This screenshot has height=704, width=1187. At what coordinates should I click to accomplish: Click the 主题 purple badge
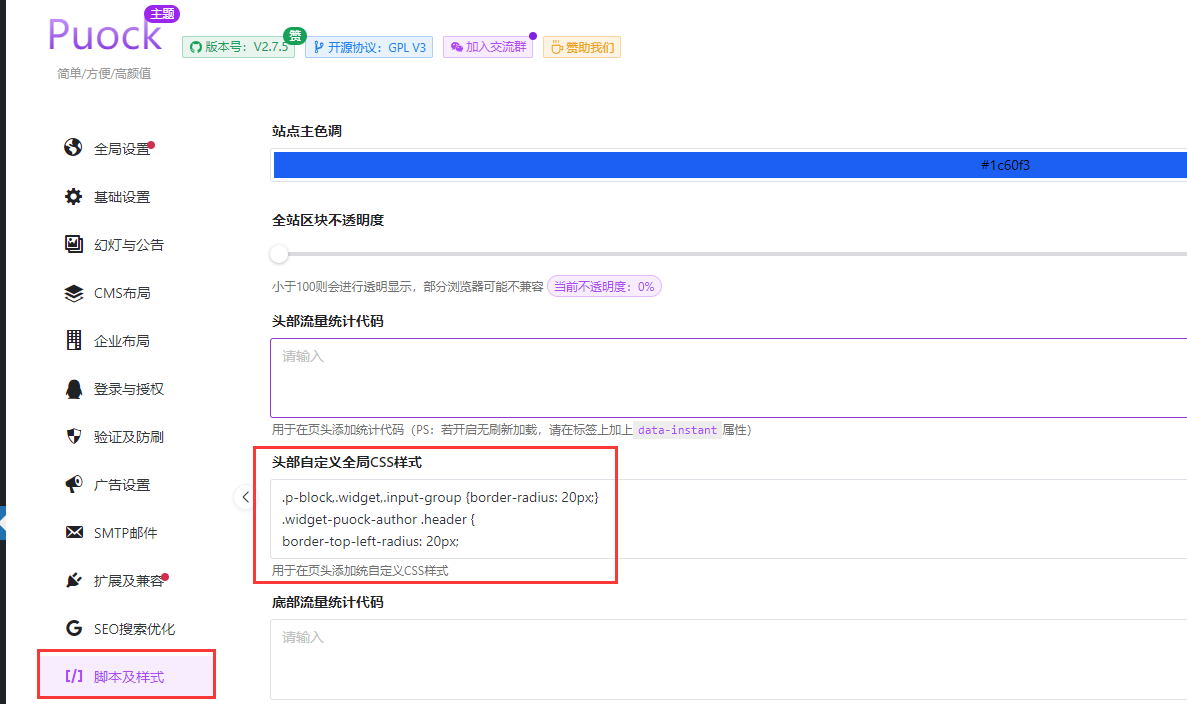(x=162, y=14)
